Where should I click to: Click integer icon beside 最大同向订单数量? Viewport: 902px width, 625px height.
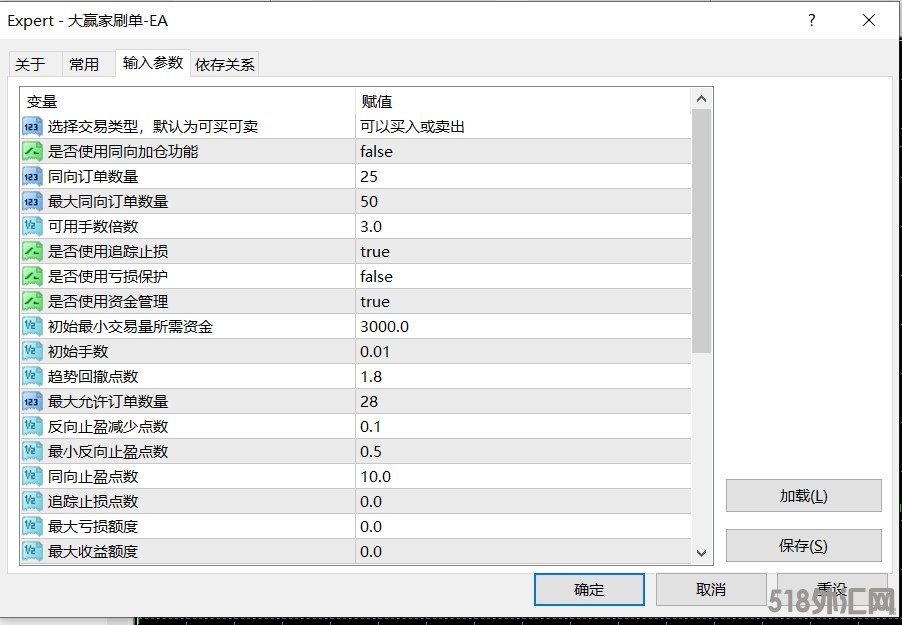click(x=32, y=201)
